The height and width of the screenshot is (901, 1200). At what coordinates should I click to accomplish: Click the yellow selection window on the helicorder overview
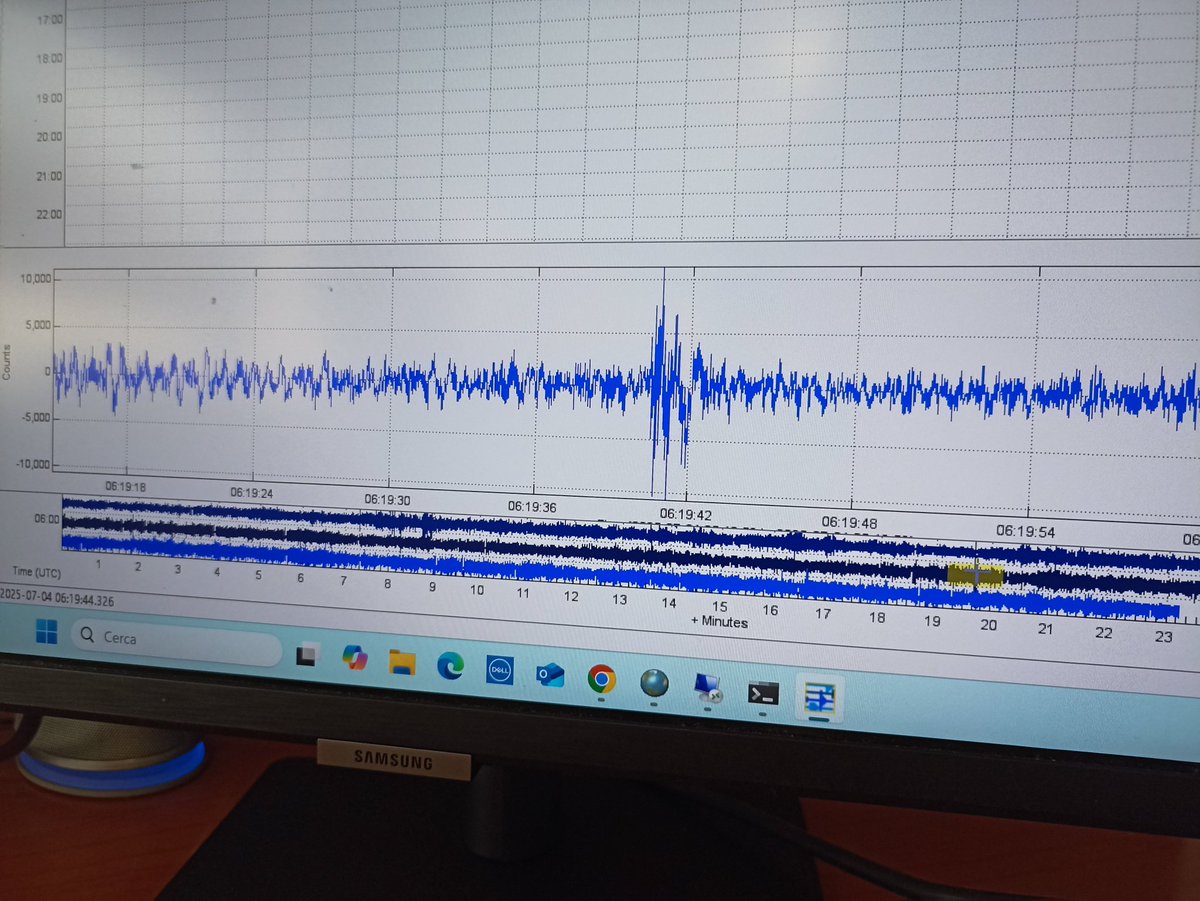click(x=975, y=575)
